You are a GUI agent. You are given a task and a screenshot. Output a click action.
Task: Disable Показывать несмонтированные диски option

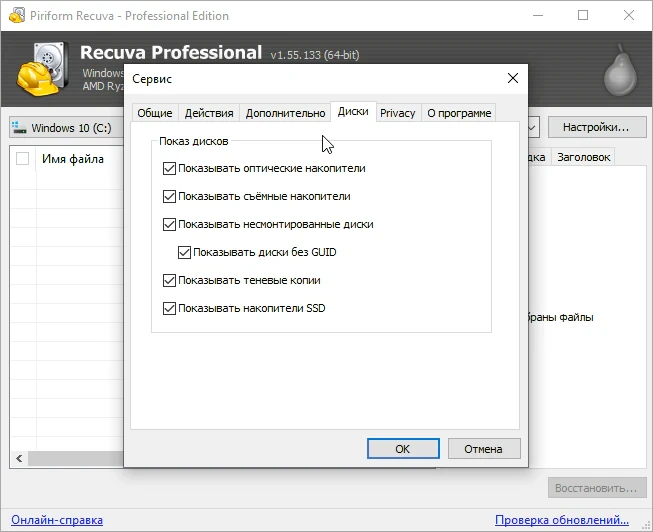(169, 224)
